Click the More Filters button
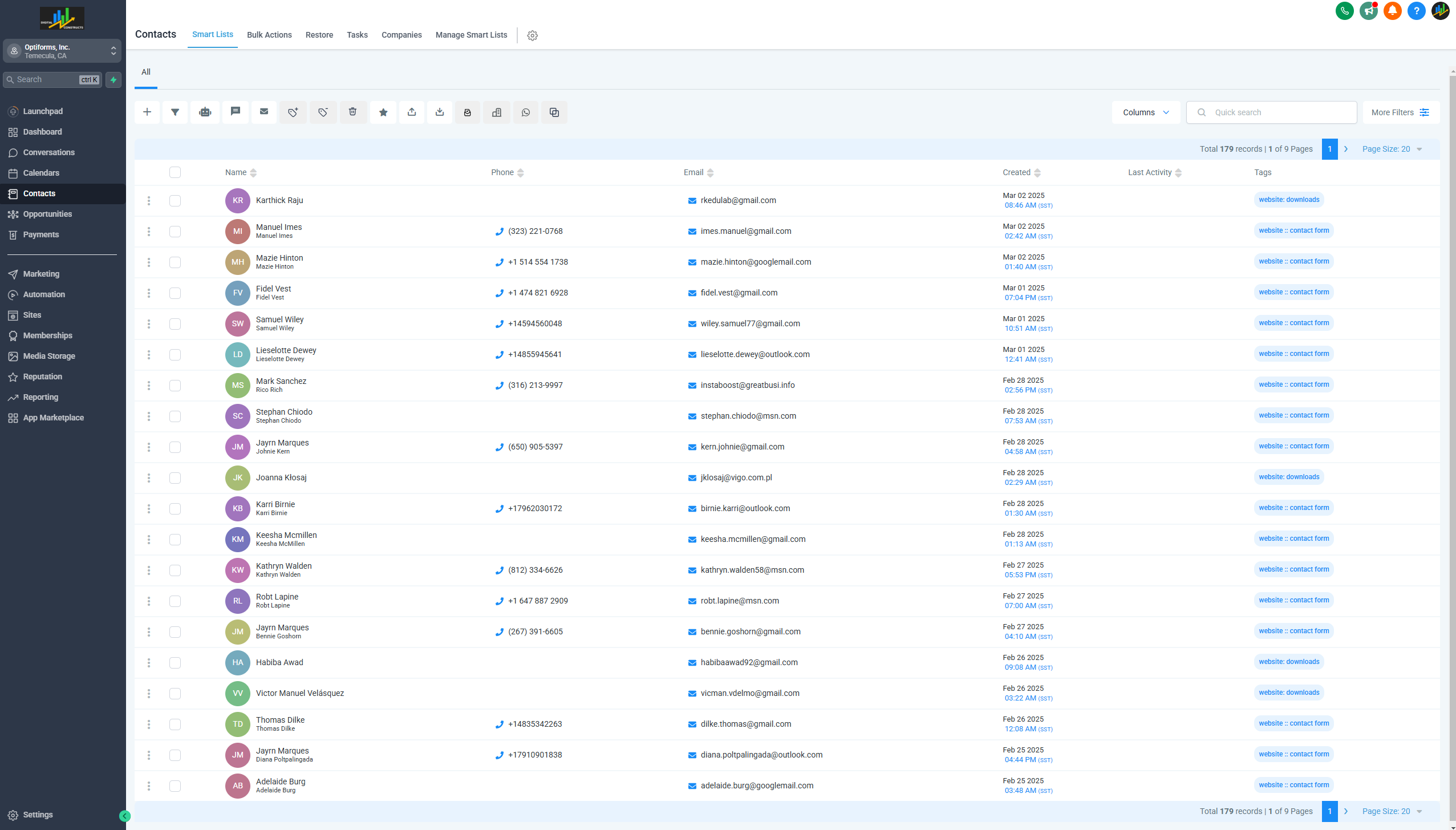 coord(1400,112)
